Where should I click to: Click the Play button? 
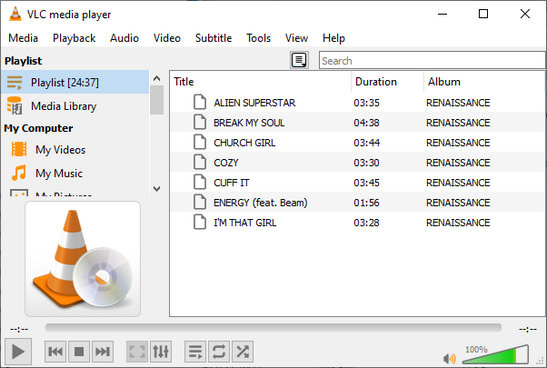click(x=18, y=351)
